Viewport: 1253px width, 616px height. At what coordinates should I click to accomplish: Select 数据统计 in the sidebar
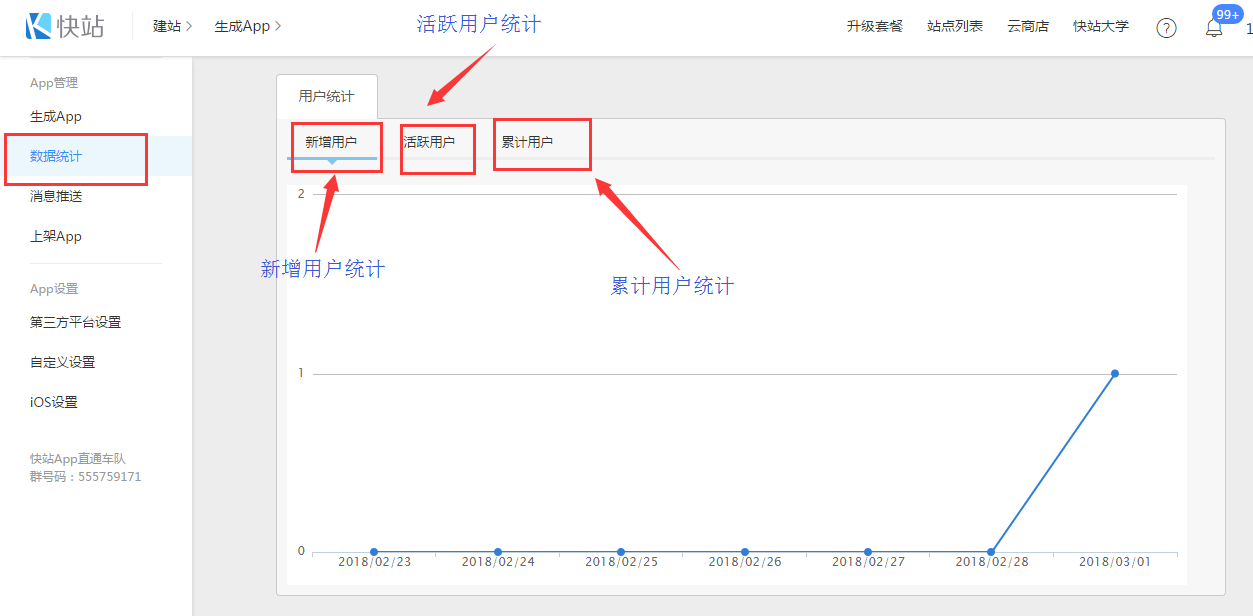click(x=56, y=157)
